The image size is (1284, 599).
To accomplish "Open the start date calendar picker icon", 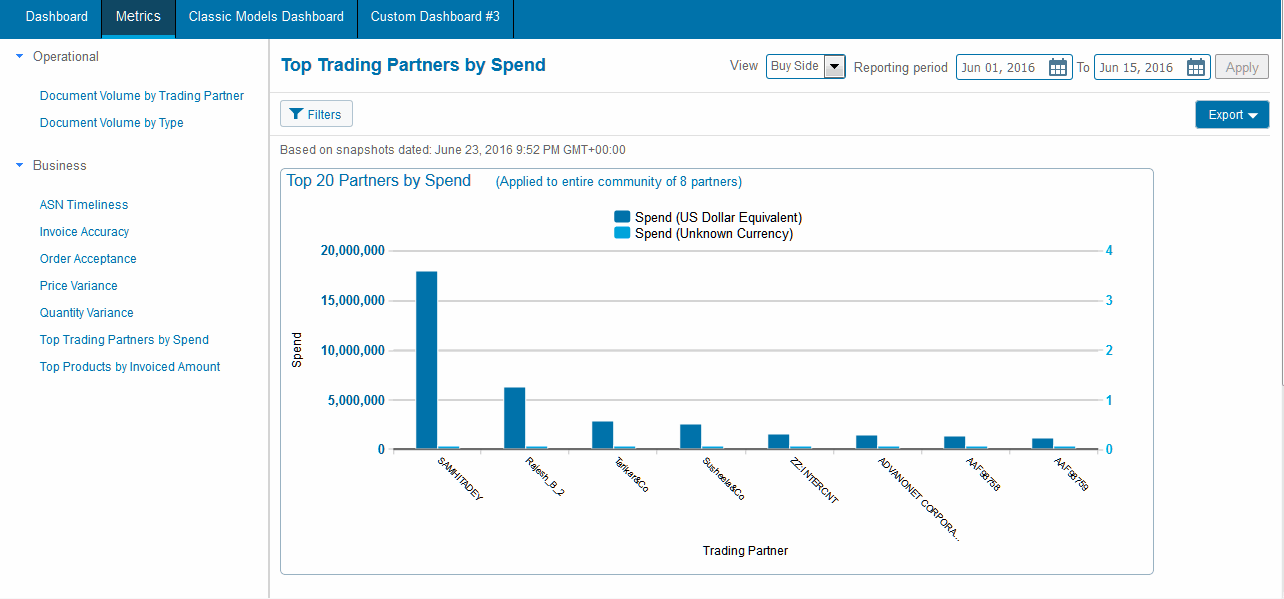I will tap(1058, 68).
